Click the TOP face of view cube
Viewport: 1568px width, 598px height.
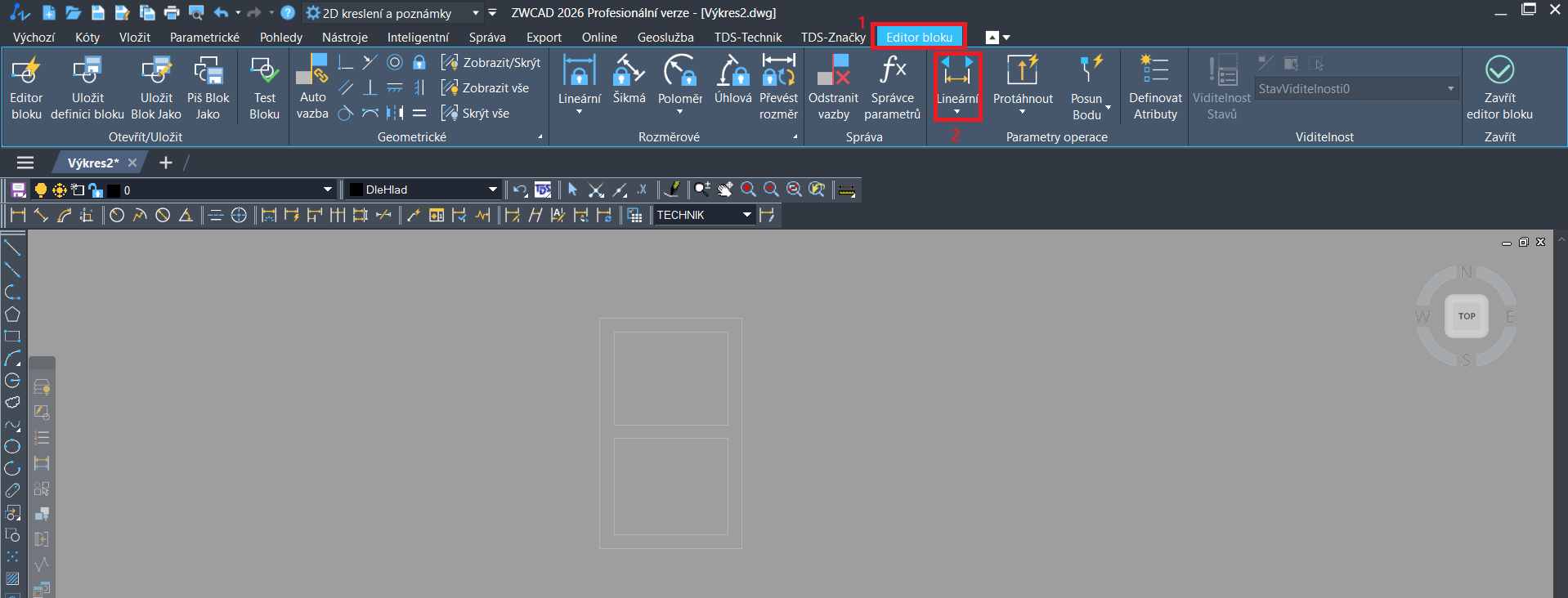pyautogui.click(x=1467, y=316)
